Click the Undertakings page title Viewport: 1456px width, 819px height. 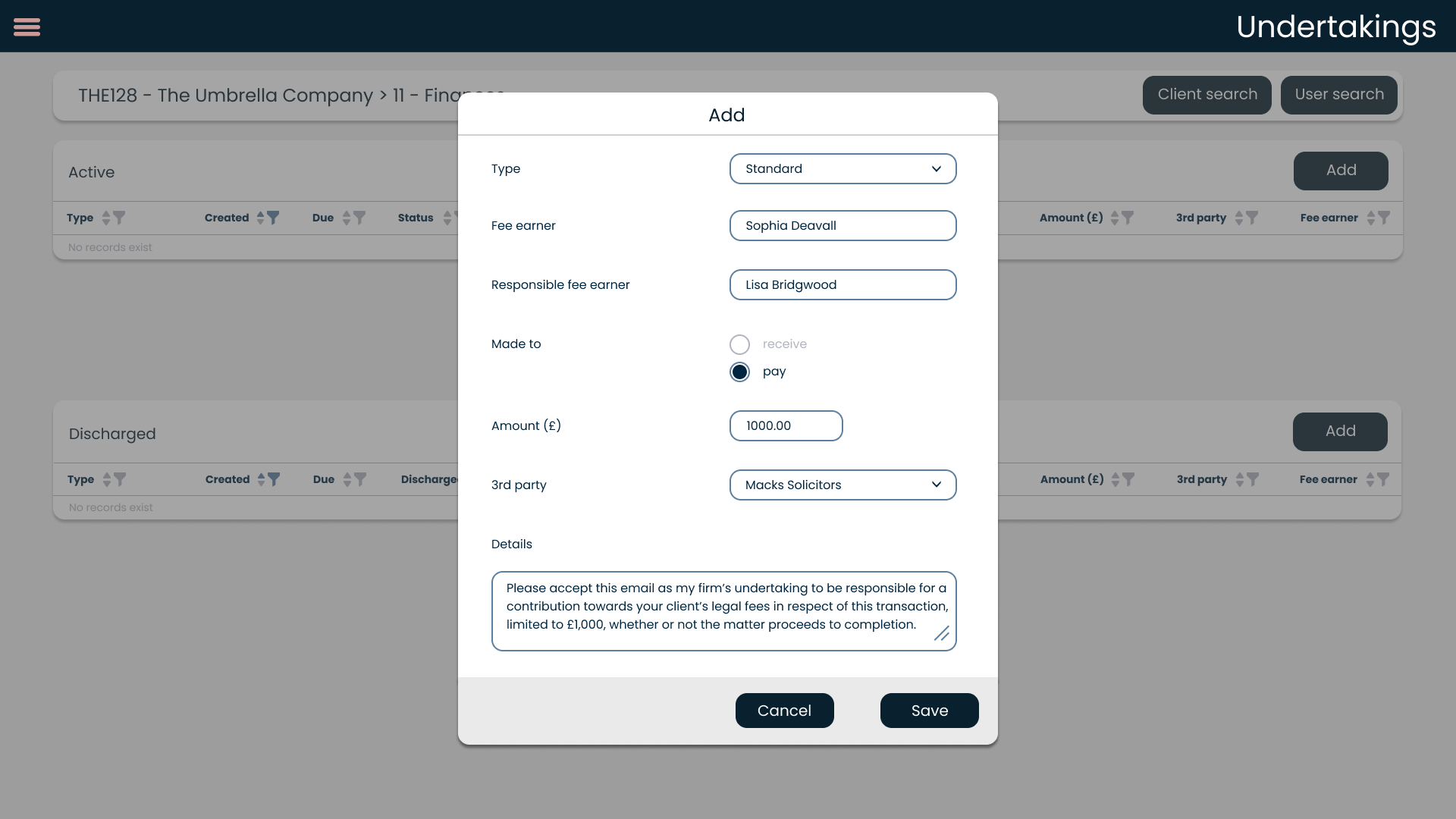(x=1335, y=27)
